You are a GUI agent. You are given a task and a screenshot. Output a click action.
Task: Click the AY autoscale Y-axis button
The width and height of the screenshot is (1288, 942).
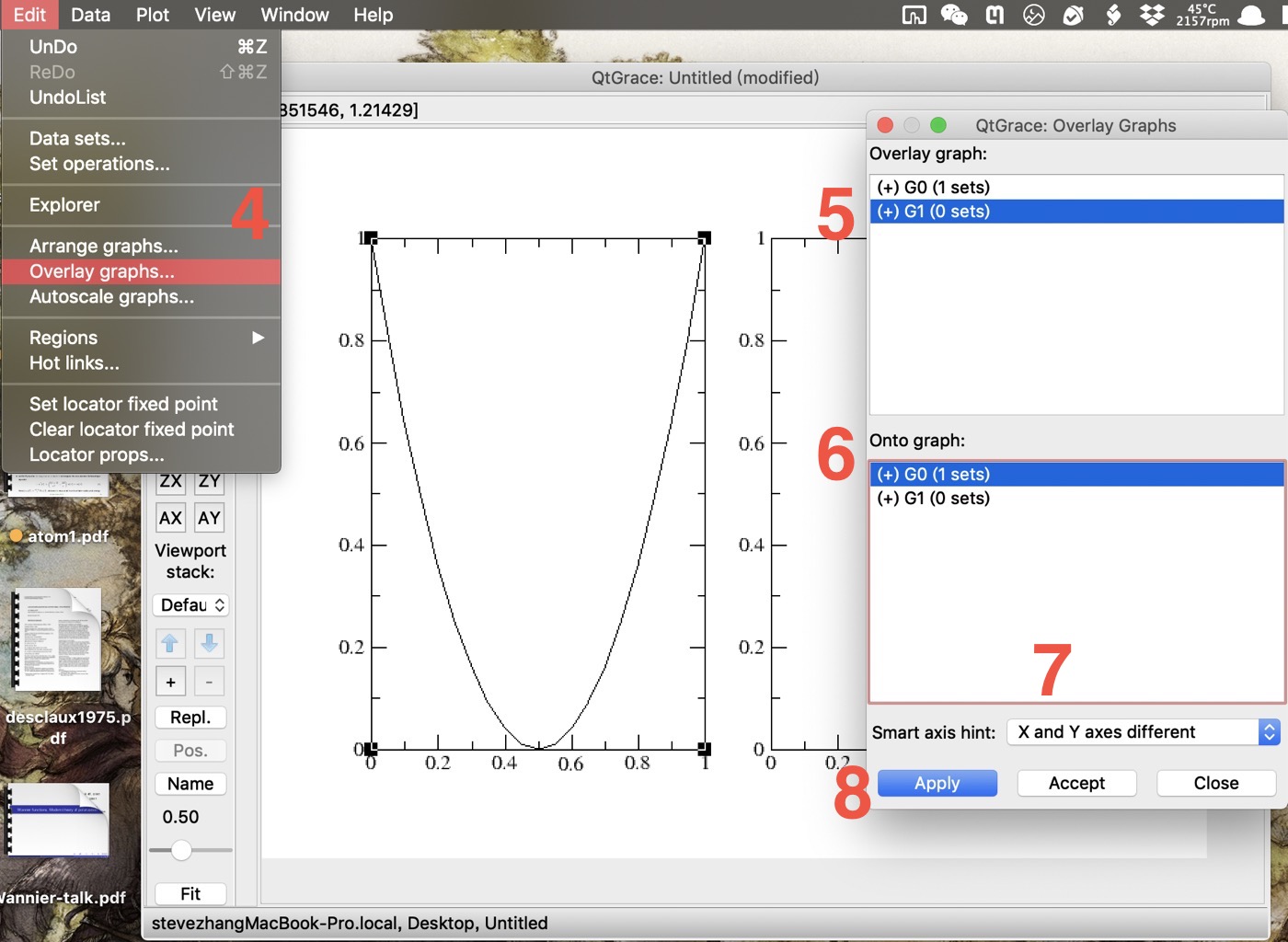209,518
